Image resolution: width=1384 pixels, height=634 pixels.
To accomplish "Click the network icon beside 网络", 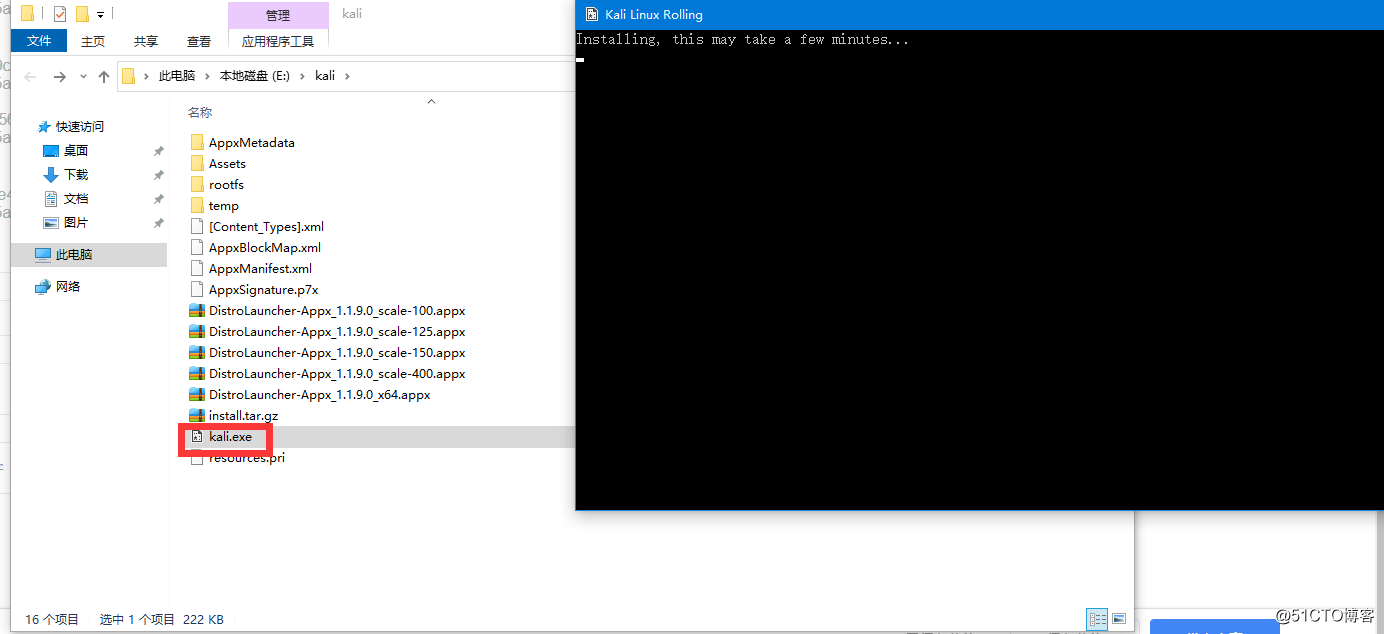I will (42, 286).
